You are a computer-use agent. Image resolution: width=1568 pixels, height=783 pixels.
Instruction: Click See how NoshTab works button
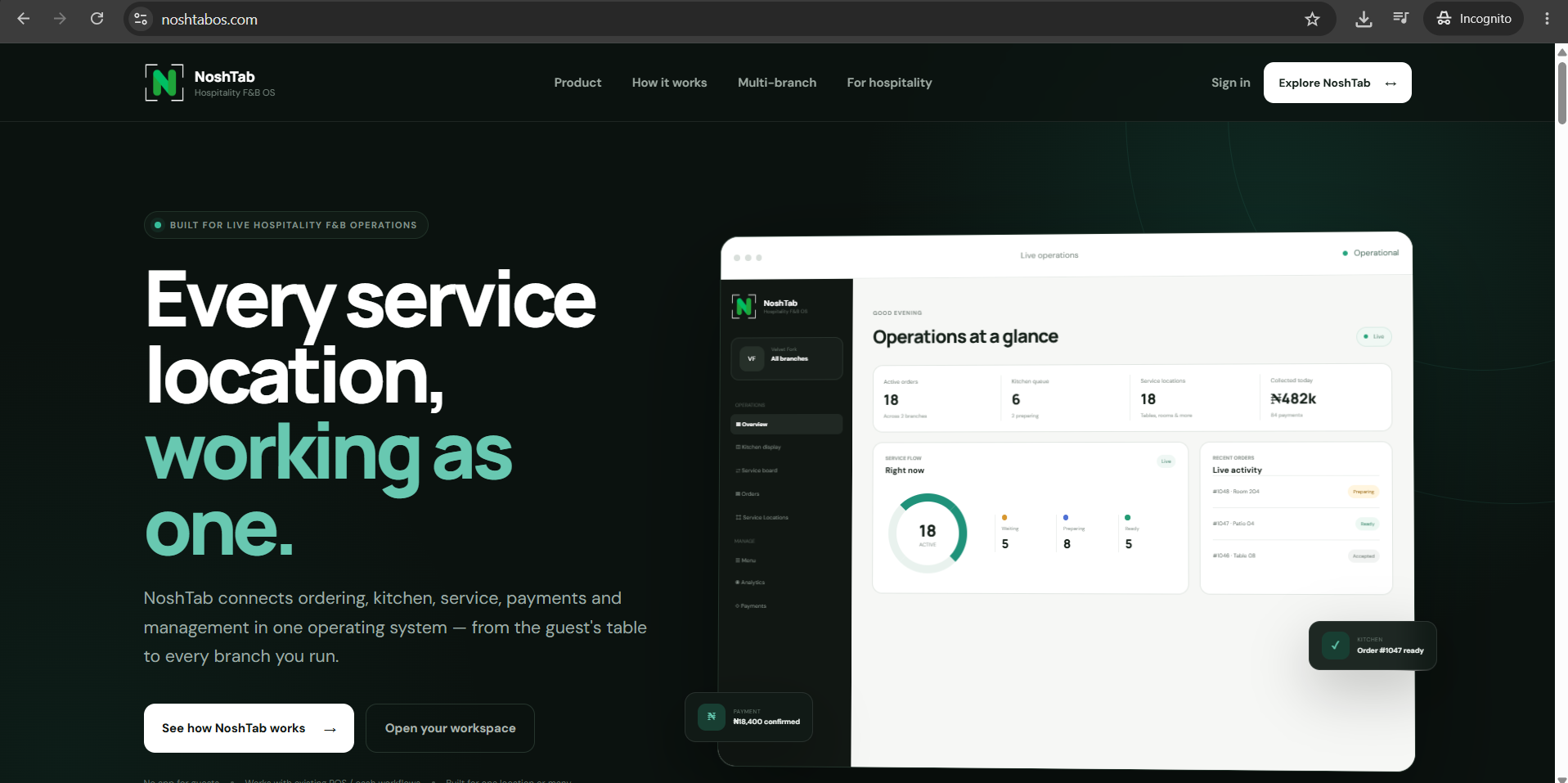click(x=249, y=728)
